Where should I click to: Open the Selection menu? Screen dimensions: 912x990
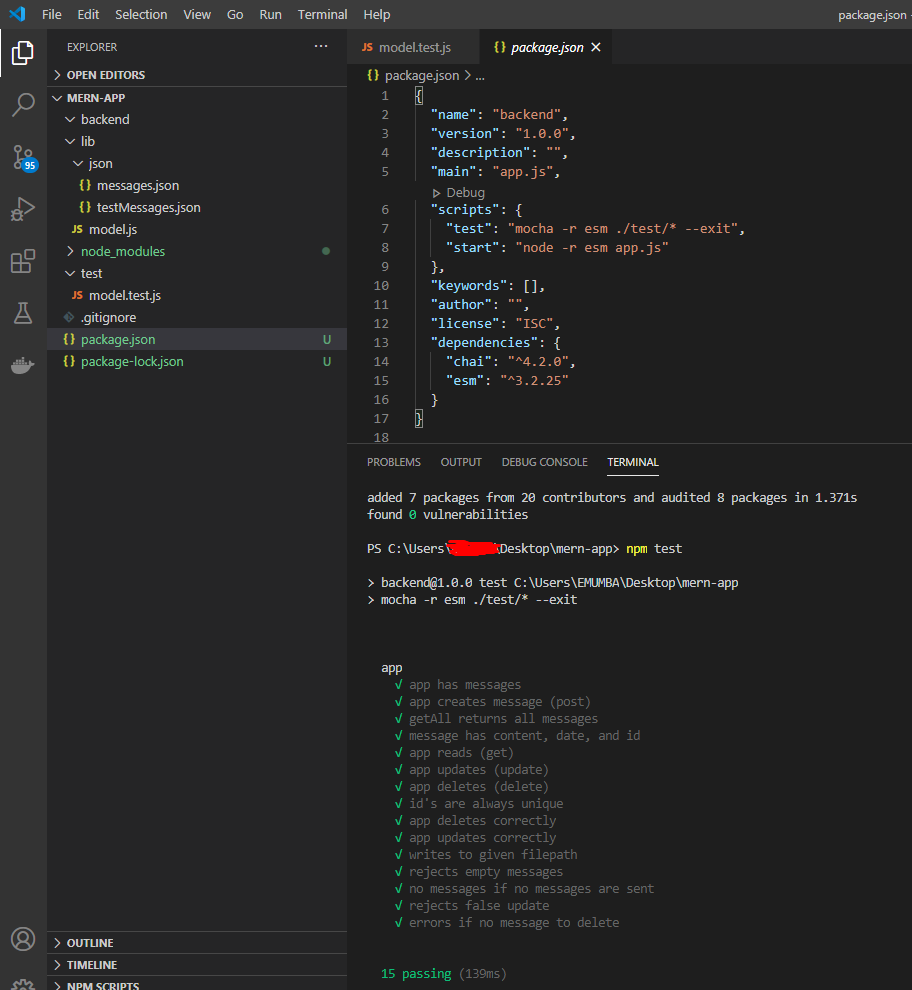[x=141, y=14]
